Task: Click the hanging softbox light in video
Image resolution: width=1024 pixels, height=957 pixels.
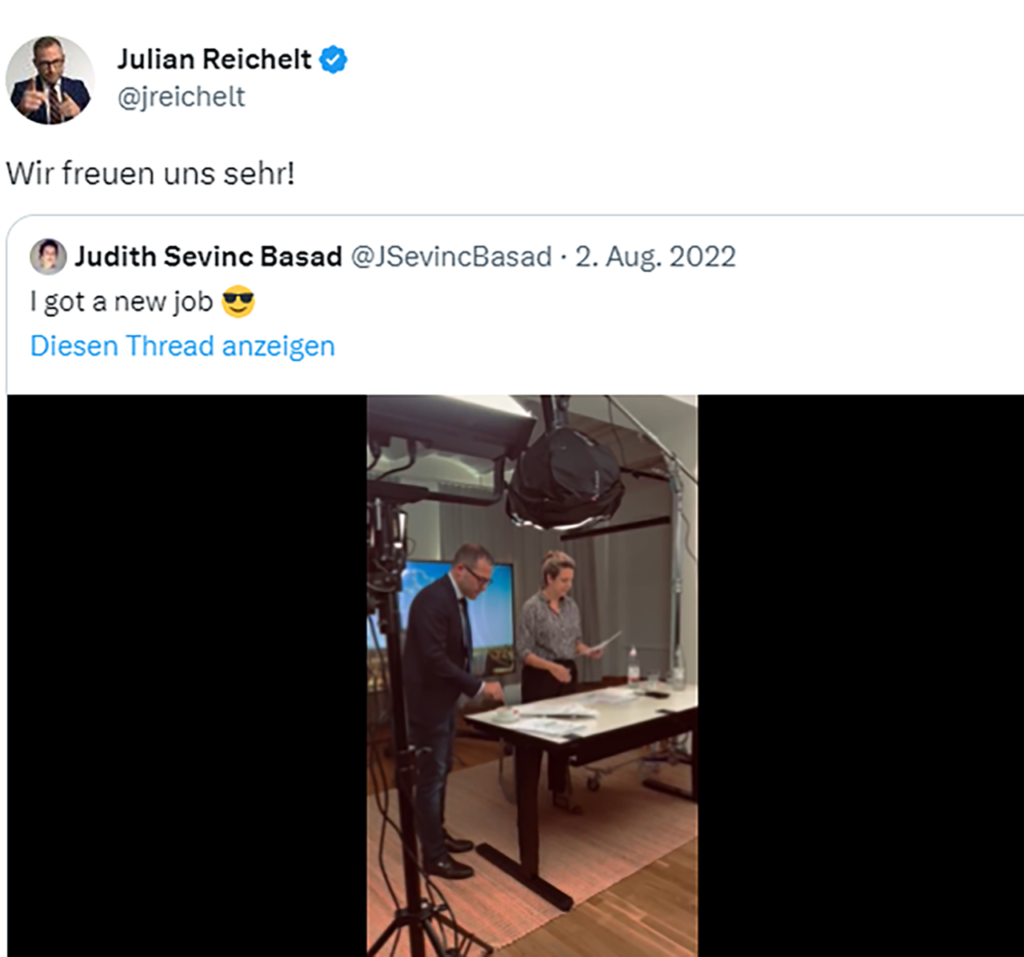Action: (x=565, y=478)
